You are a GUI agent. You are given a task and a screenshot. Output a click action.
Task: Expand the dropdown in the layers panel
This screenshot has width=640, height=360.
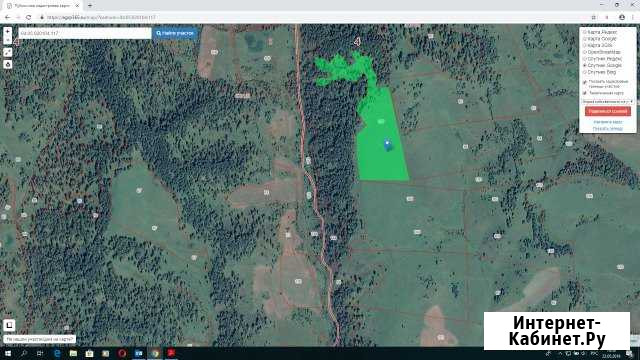click(x=607, y=101)
